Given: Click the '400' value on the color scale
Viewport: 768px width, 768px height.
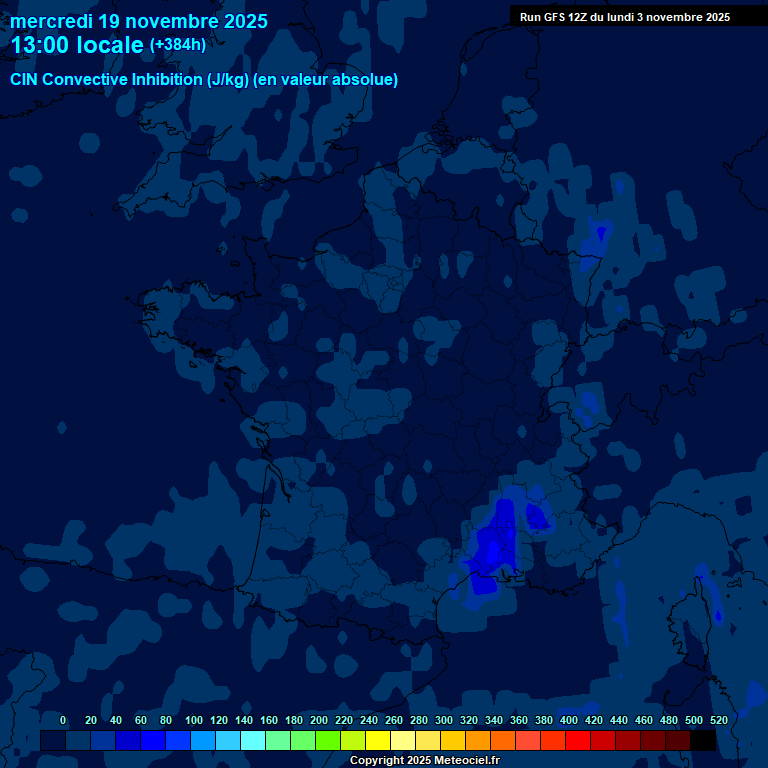Looking at the screenshot, I should (568, 720).
